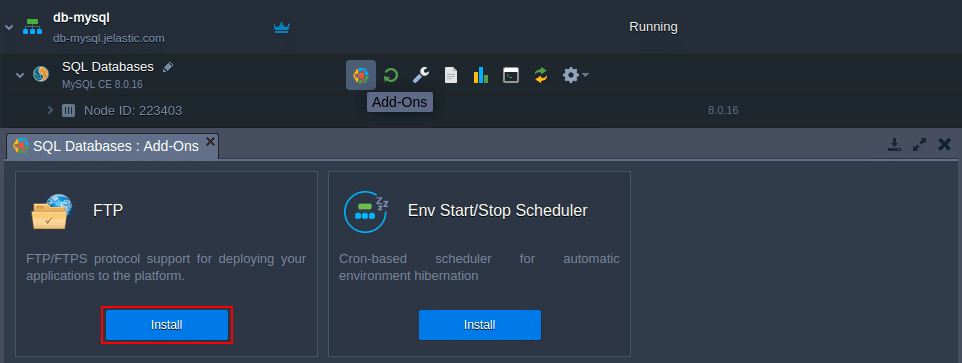Click the Env Start/Stop Scheduler sleep icon
Image resolution: width=962 pixels, height=363 pixels.
(x=366, y=212)
